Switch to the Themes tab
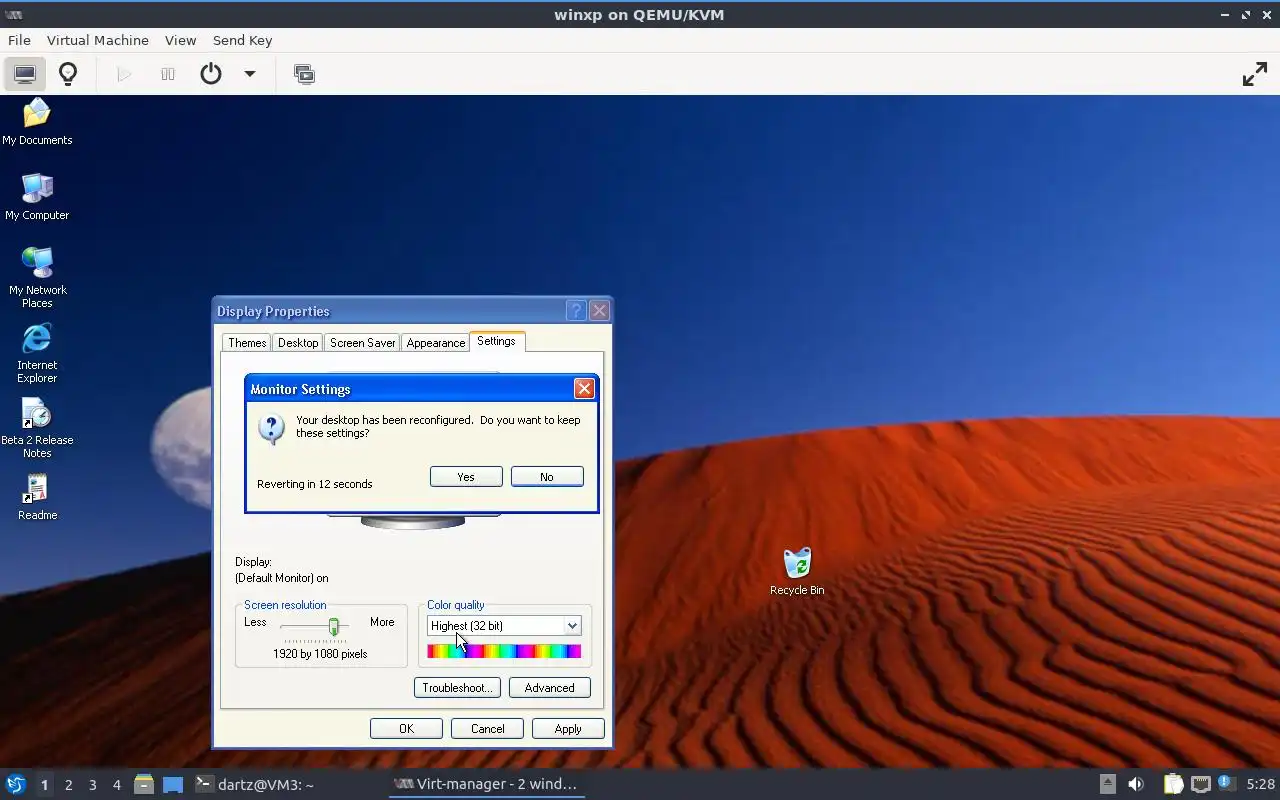The image size is (1280, 800). [x=247, y=342]
